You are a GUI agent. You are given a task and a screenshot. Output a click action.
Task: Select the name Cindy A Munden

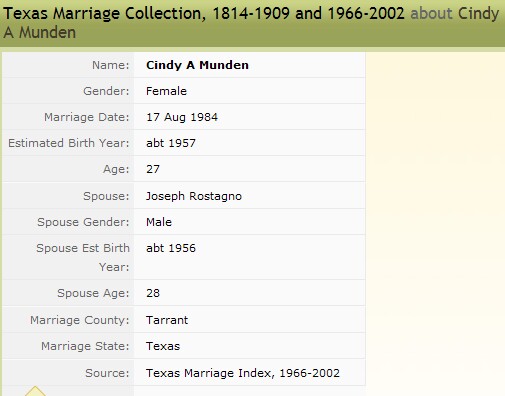[197, 65]
